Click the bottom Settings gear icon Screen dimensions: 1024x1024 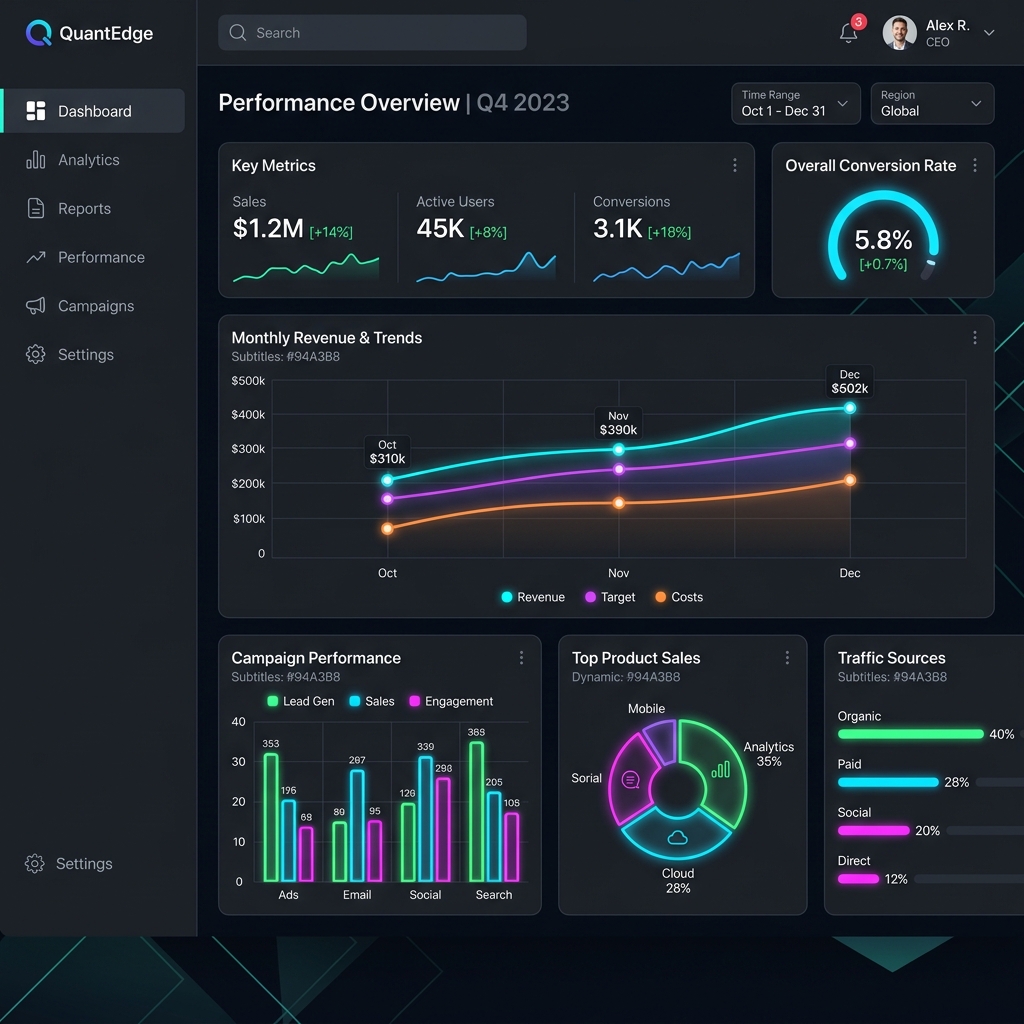pyautogui.click(x=35, y=863)
